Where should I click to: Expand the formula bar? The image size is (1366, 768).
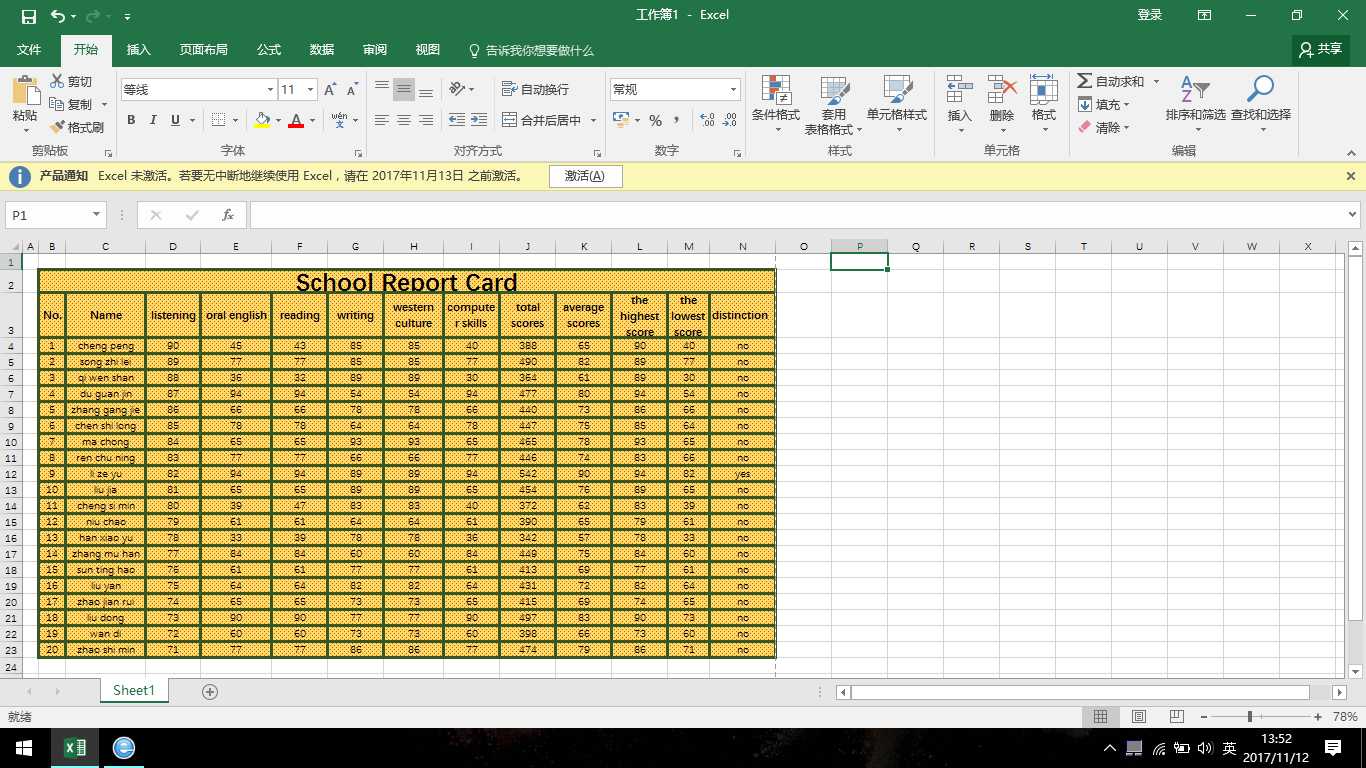click(1353, 214)
